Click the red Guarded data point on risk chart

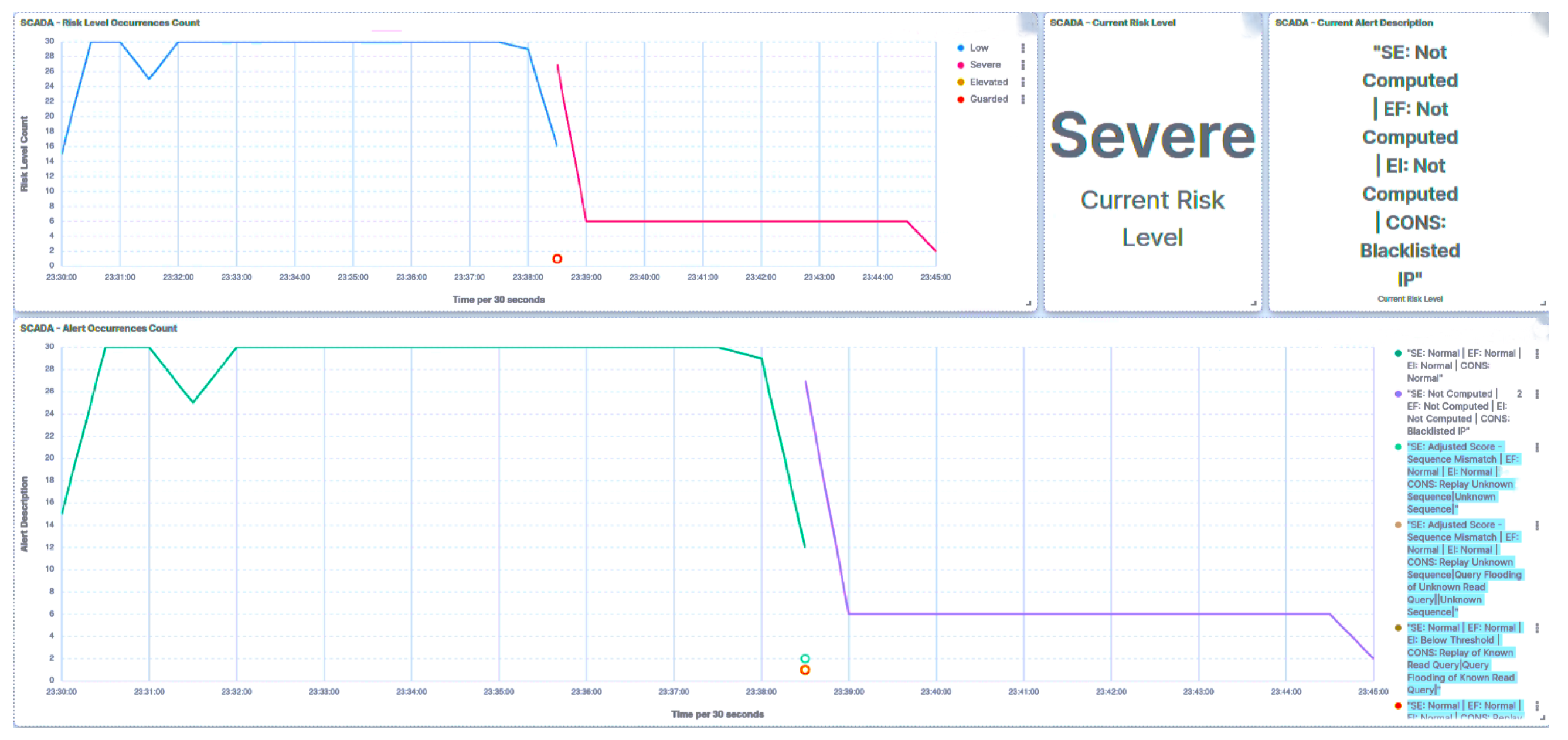(x=557, y=259)
